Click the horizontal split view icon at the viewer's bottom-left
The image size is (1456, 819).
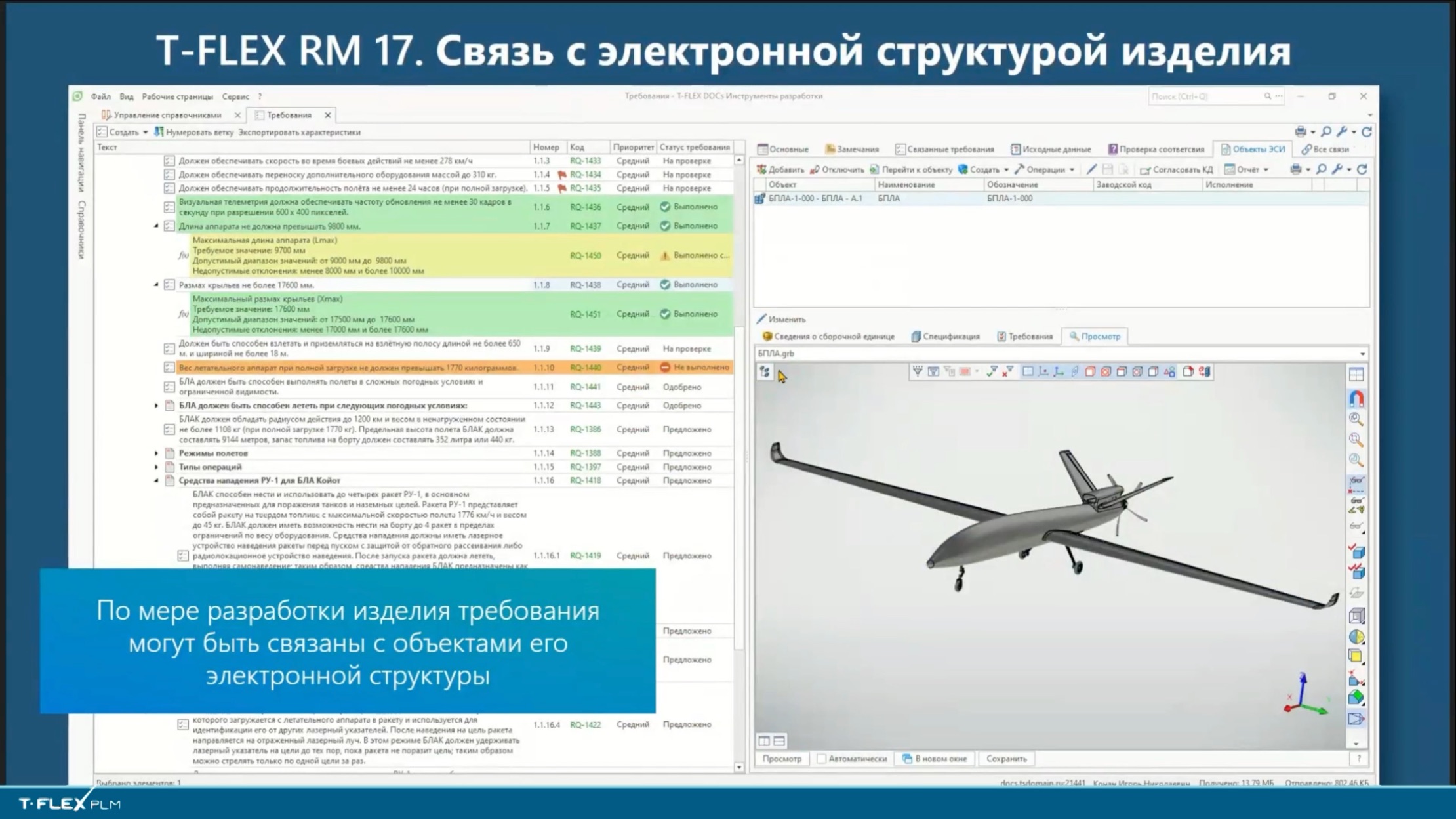(x=779, y=741)
